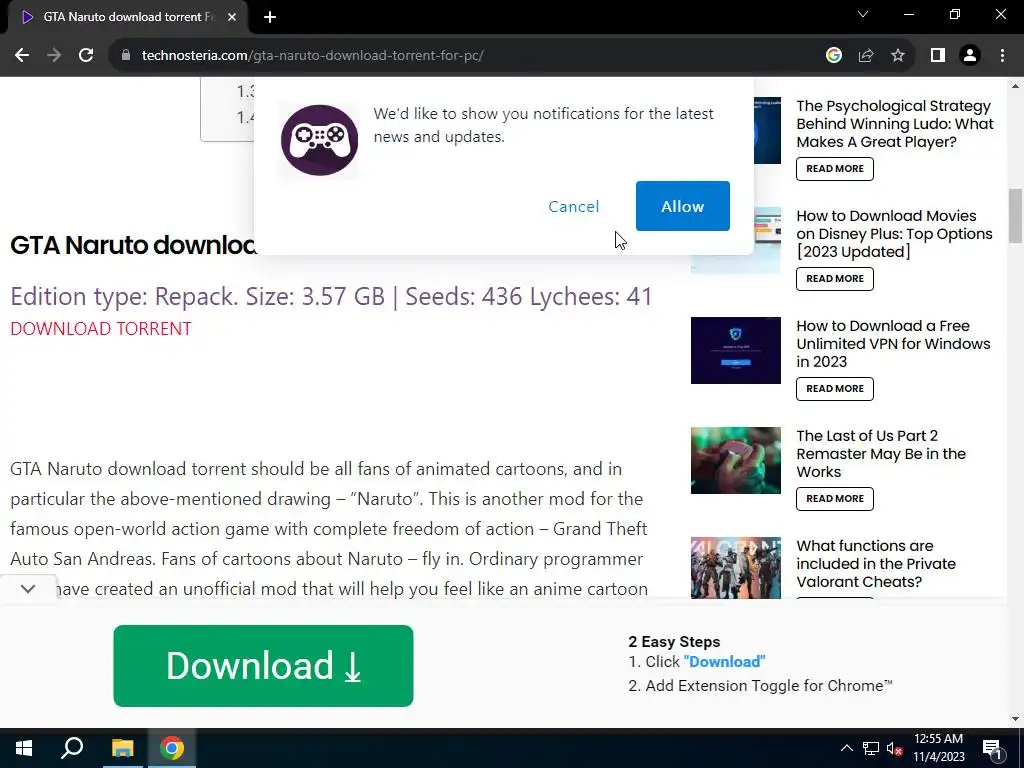Read more about Psychological Strategy Ludo
Viewport: 1024px width, 768px height.
835,168
